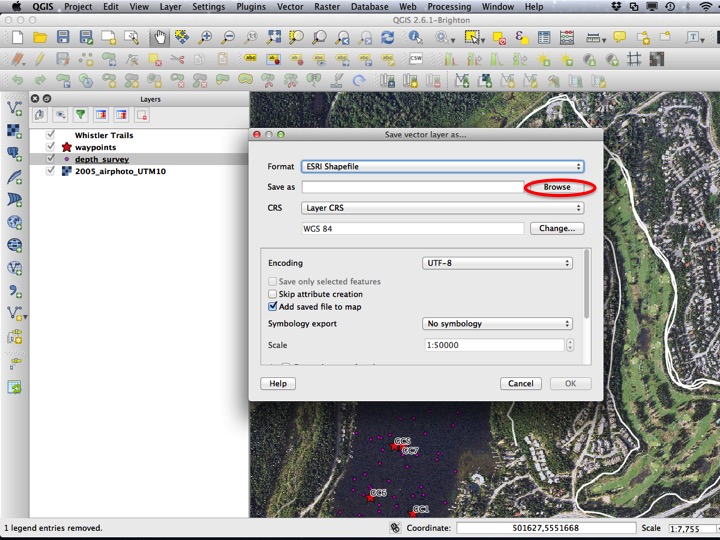Click the filter legend funnel icon

coord(80,115)
